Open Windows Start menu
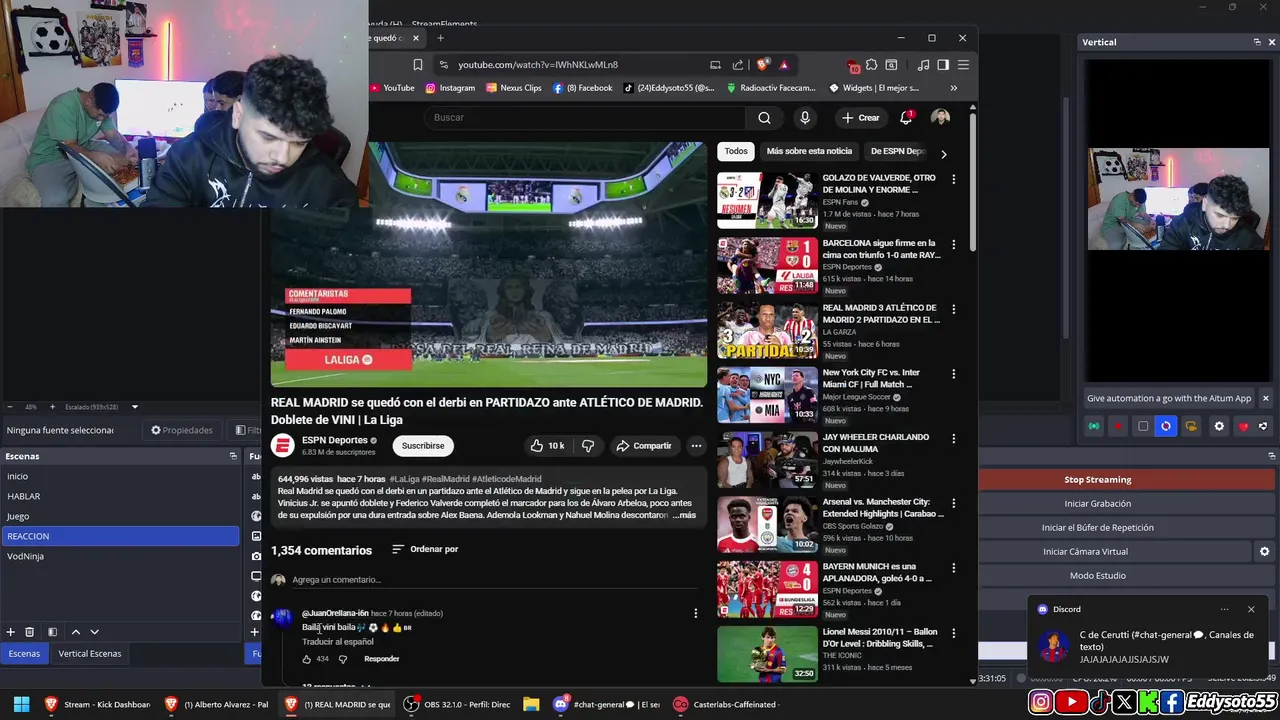The width and height of the screenshot is (1280, 720). [x=21, y=704]
